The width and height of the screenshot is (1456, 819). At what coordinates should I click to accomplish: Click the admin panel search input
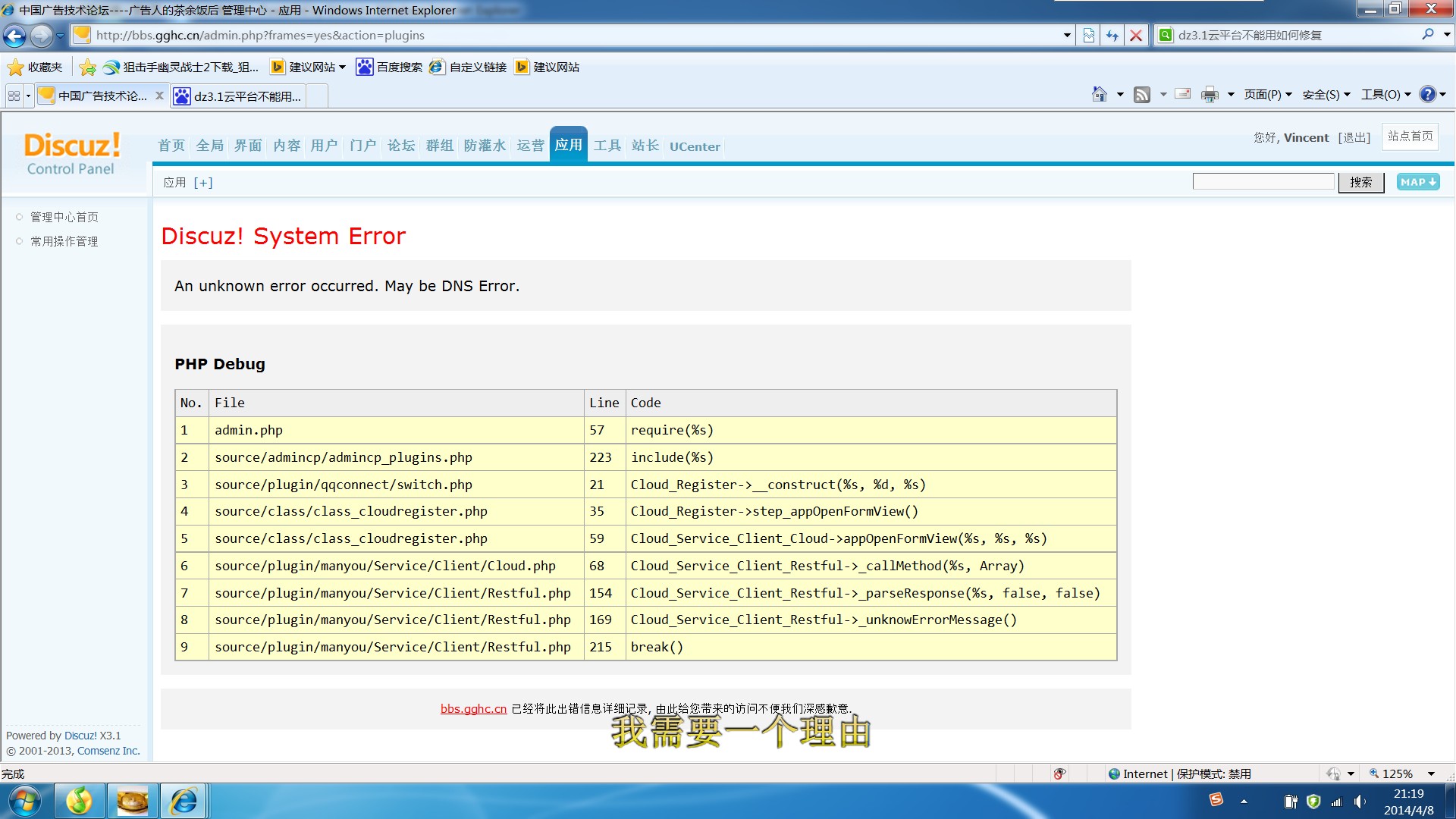point(1263,182)
